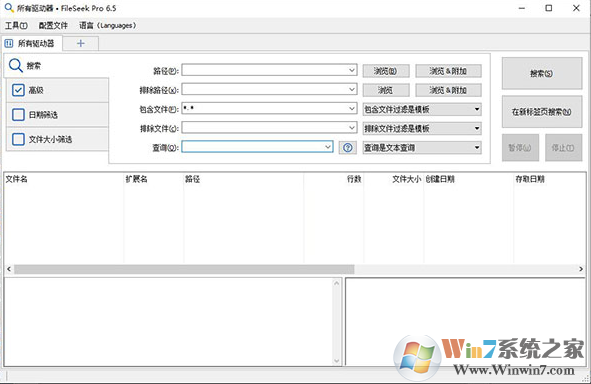This screenshot has height=384, width=591.
Task: Click the 暂停 button
Action: pos(520,148)
